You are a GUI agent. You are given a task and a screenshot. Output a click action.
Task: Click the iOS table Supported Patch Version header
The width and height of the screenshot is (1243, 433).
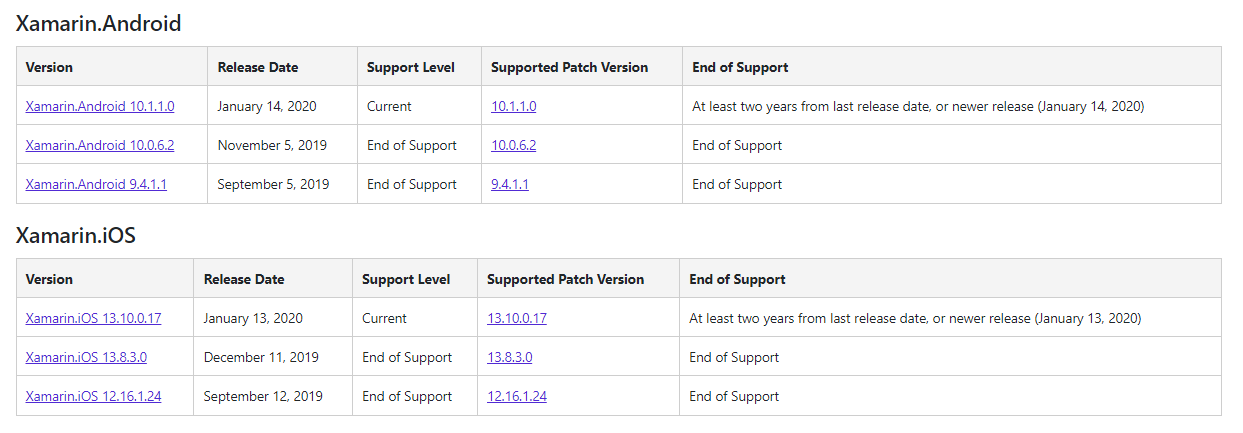[x=566, y=279]
